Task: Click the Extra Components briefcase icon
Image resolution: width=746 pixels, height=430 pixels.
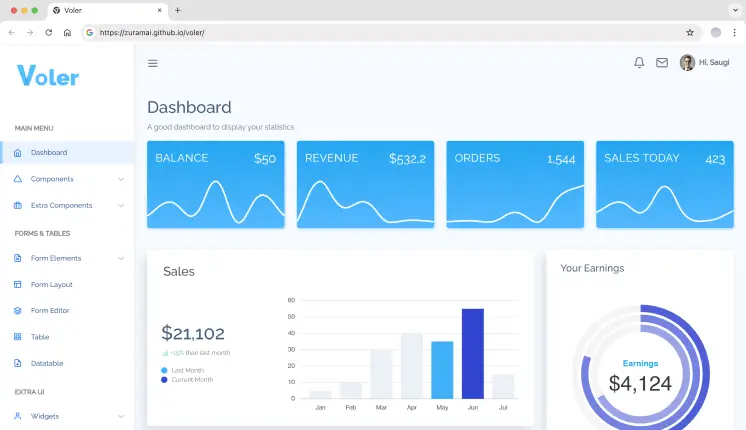Action: tap(18, 205)
